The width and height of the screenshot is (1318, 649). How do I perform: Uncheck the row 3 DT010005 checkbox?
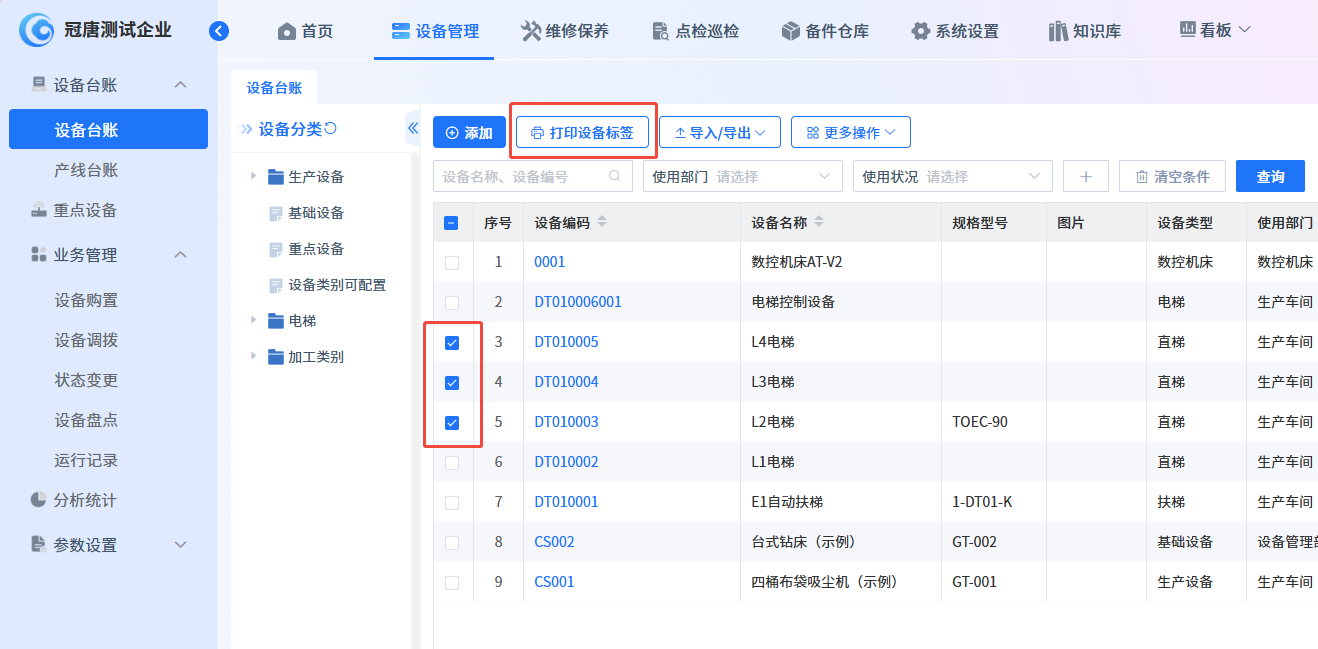pyautogui.click(x=452, y=343)
